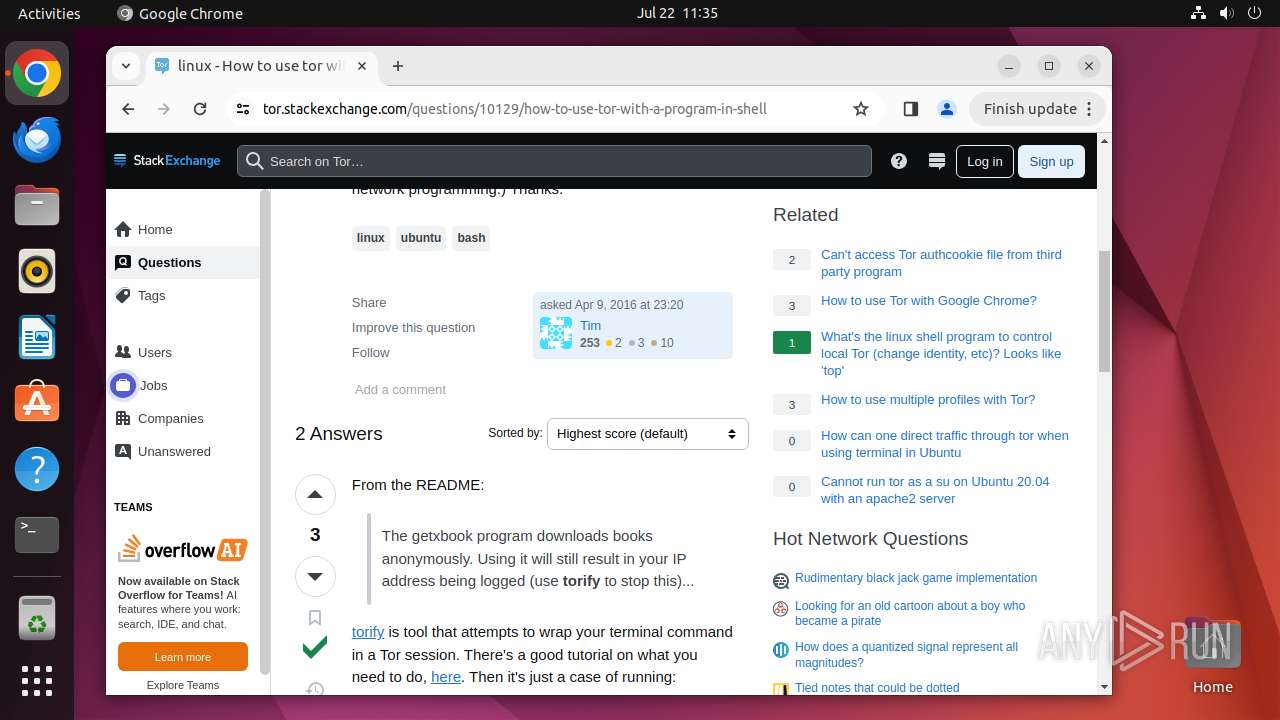Open user Tim's profile link
1280x720 pixels.
591,325
